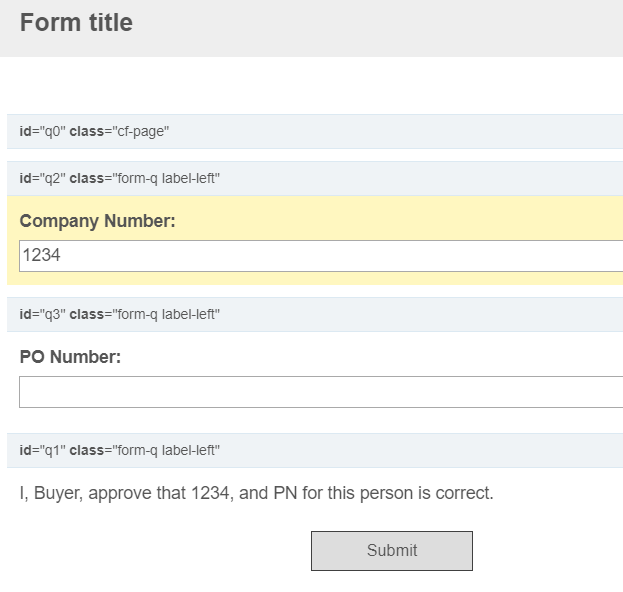The image size is (623, 592).
Task: Focus the empty PO Number field
Action: [x=321, y=392]
